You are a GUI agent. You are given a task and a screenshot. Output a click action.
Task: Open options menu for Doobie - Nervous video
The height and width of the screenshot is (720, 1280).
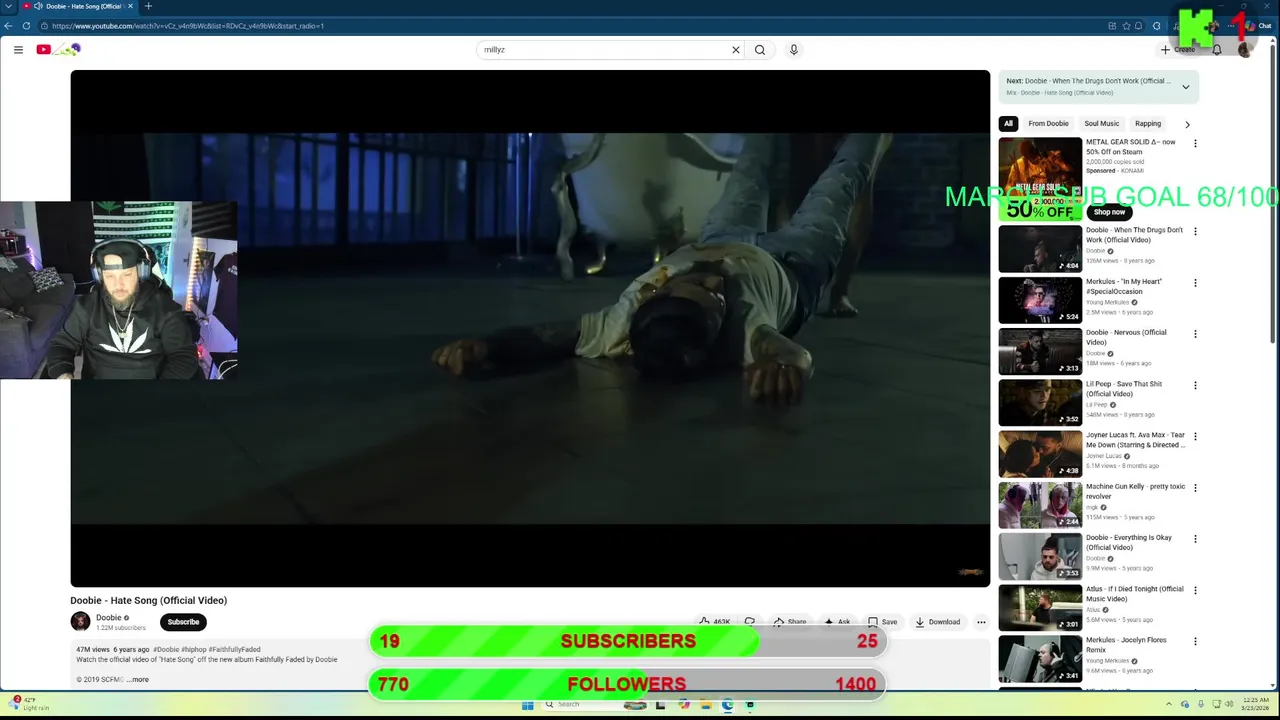tap(1195, 334)
